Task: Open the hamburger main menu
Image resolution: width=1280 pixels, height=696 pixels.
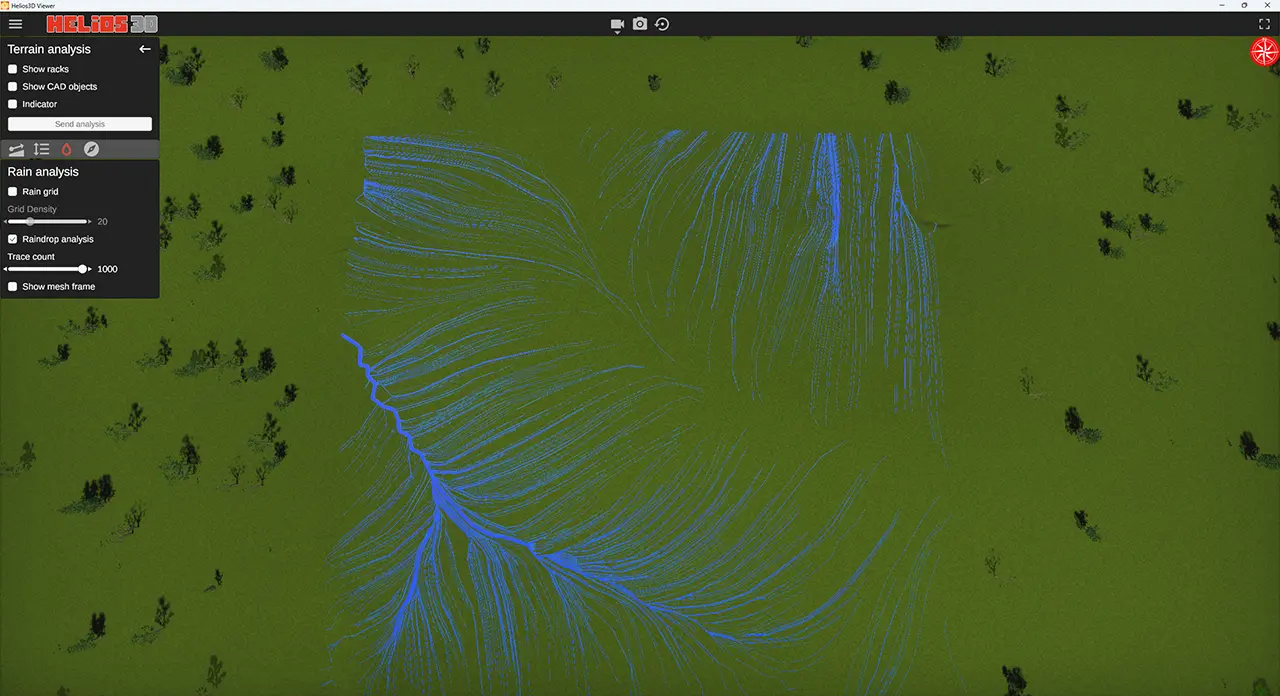Action: (15, 24)
